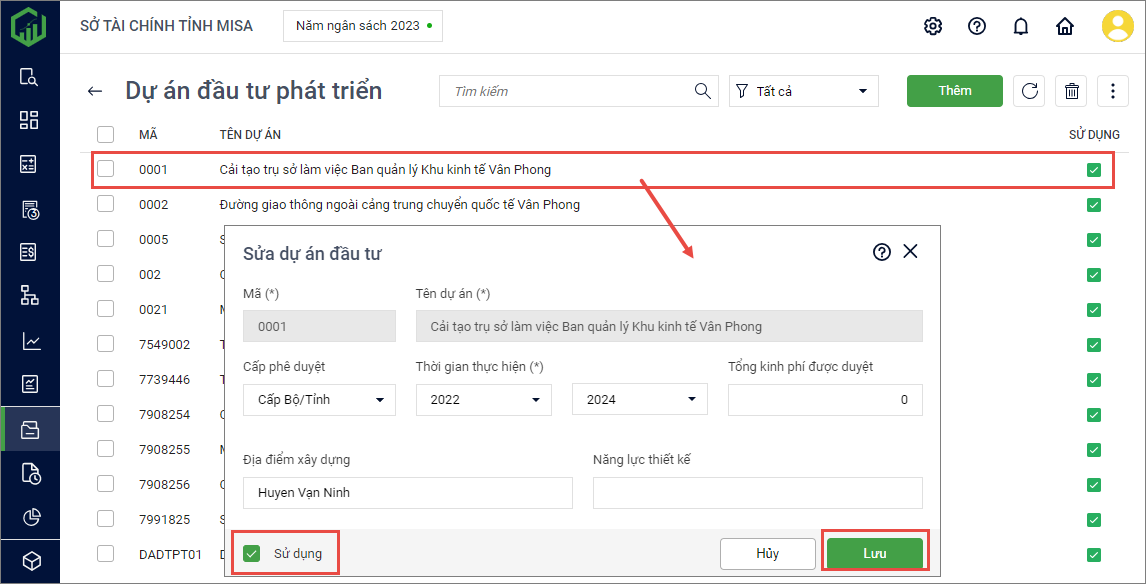
Task: Tick the checkbox for row 0002
Action: pos(106,204)
